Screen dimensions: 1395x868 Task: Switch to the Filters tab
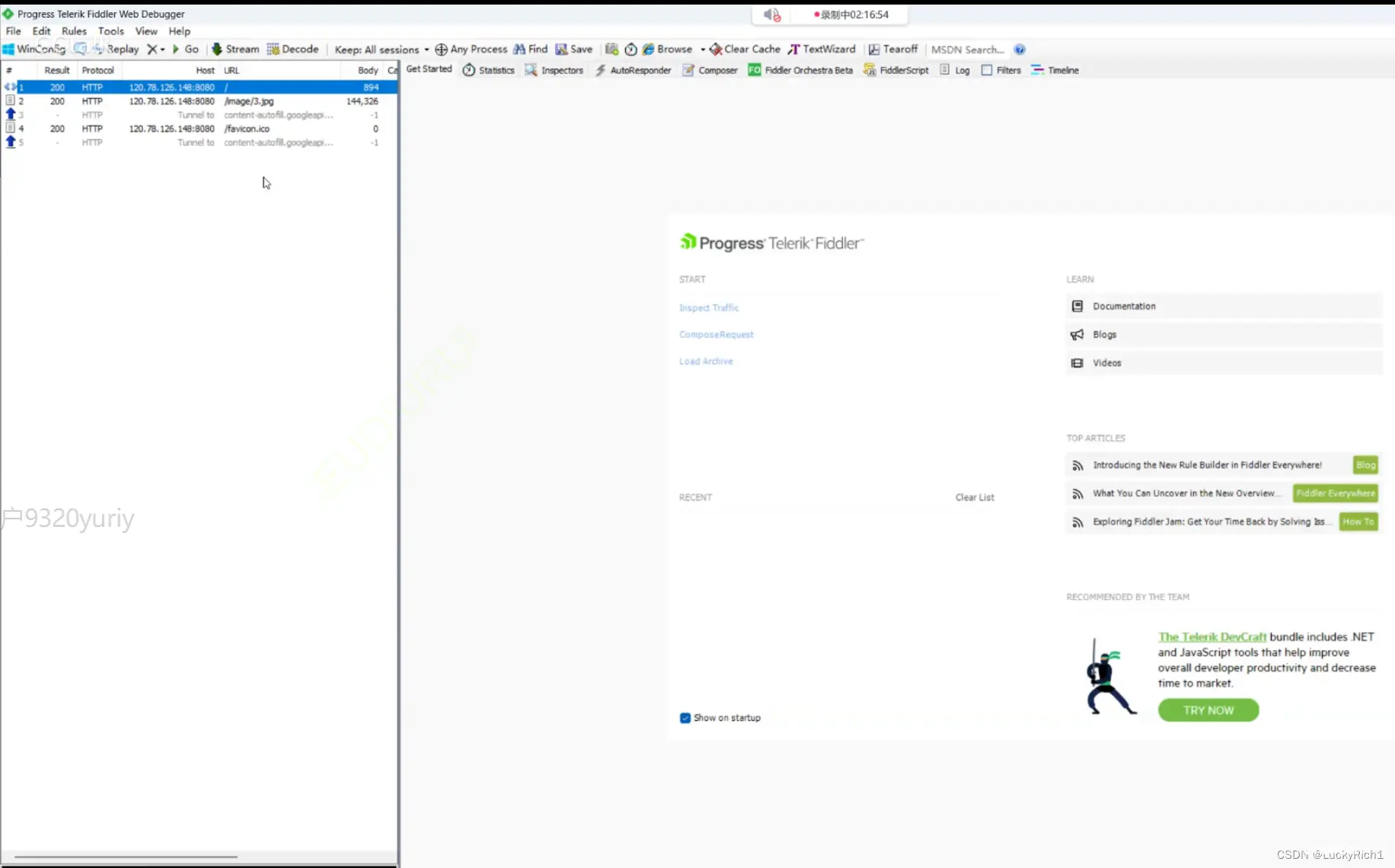tap(1001, 70)
